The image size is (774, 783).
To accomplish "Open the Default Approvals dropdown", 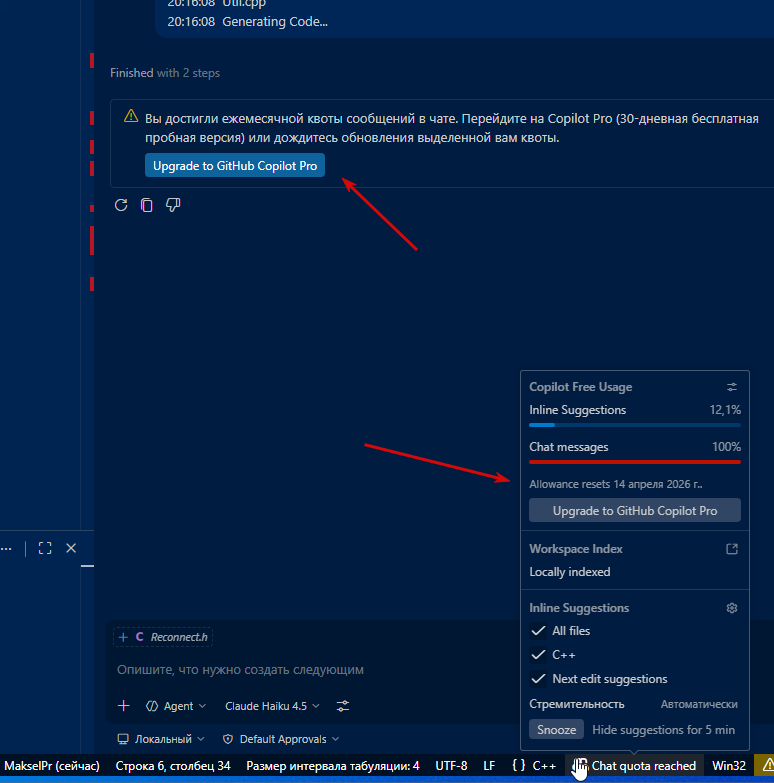I will [x=281, y=739].
